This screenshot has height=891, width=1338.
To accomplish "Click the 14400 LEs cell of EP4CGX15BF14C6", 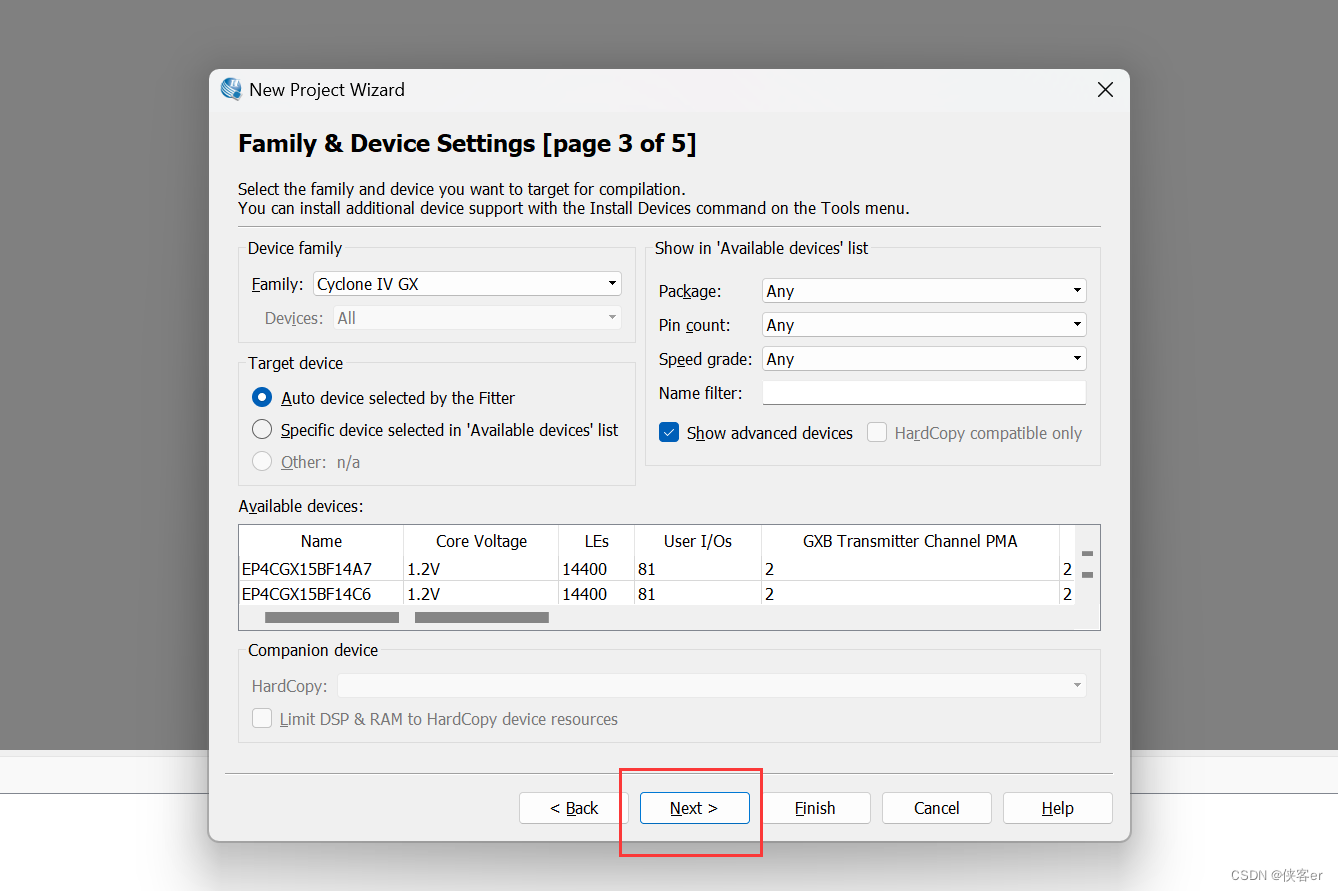I will tap(596, 594).
